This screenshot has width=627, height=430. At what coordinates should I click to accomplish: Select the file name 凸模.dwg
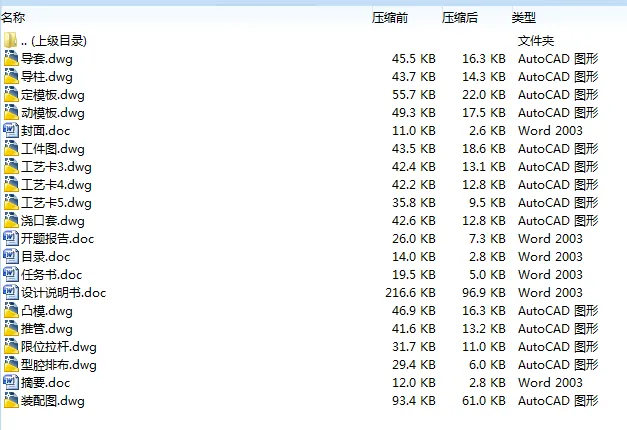pos(47,311)
